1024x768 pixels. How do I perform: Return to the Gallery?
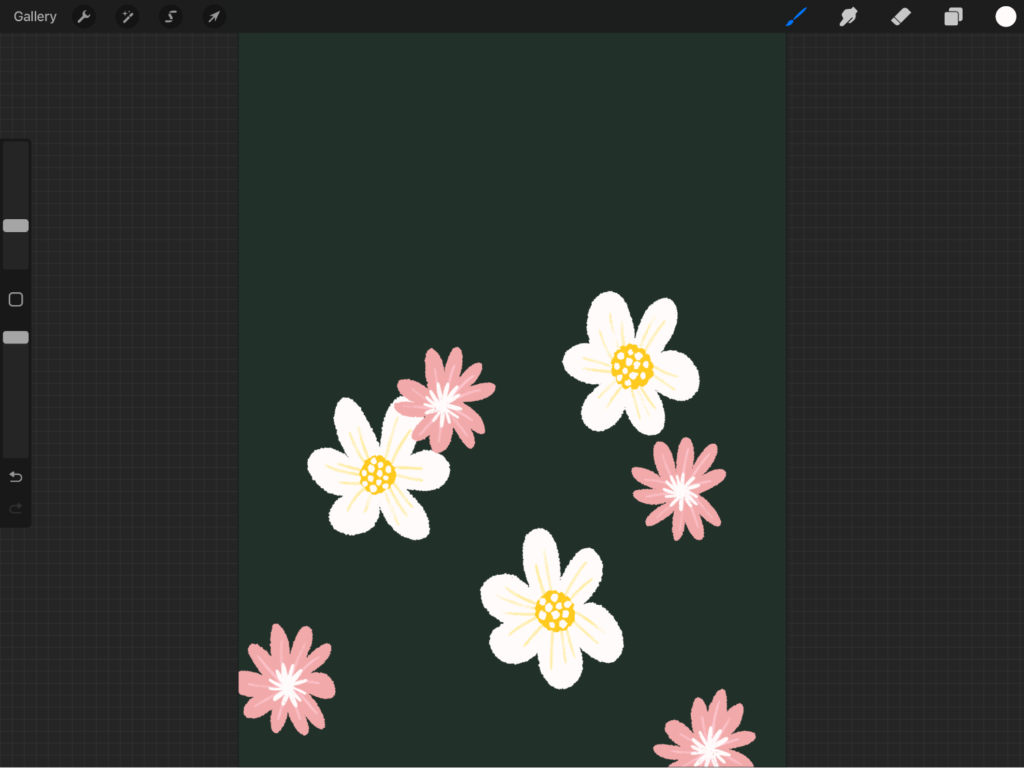(35, 16)
